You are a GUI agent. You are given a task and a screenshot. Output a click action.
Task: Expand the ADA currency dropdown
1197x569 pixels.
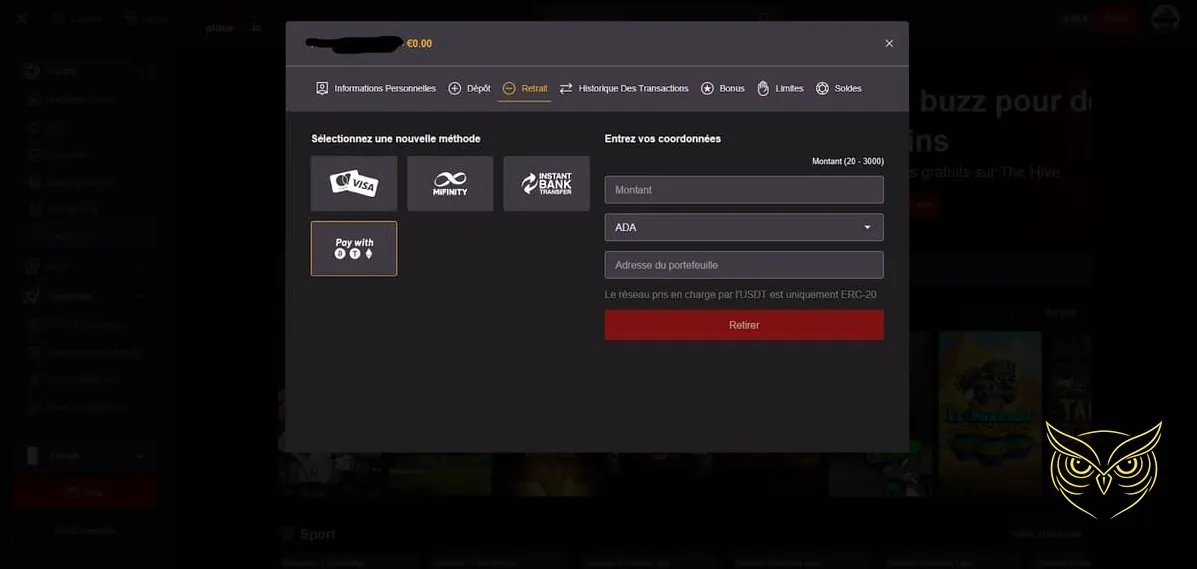point(744,228)
